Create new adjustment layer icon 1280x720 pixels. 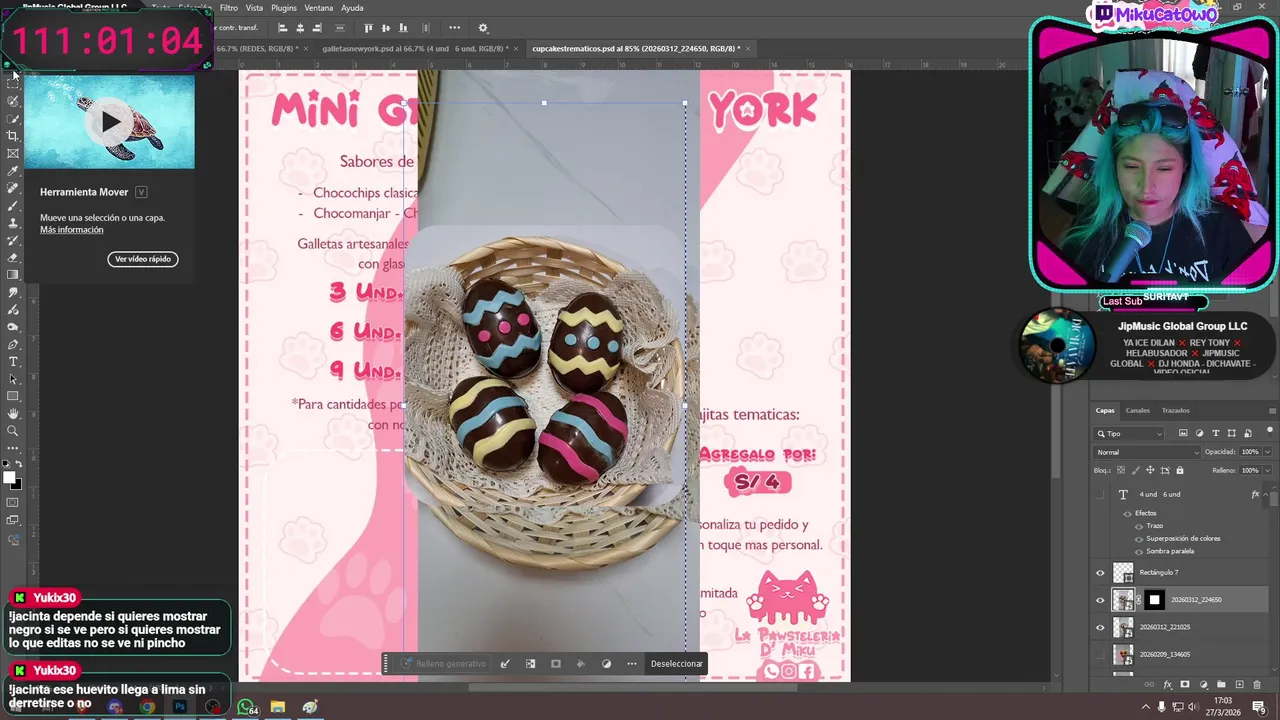1203,685
